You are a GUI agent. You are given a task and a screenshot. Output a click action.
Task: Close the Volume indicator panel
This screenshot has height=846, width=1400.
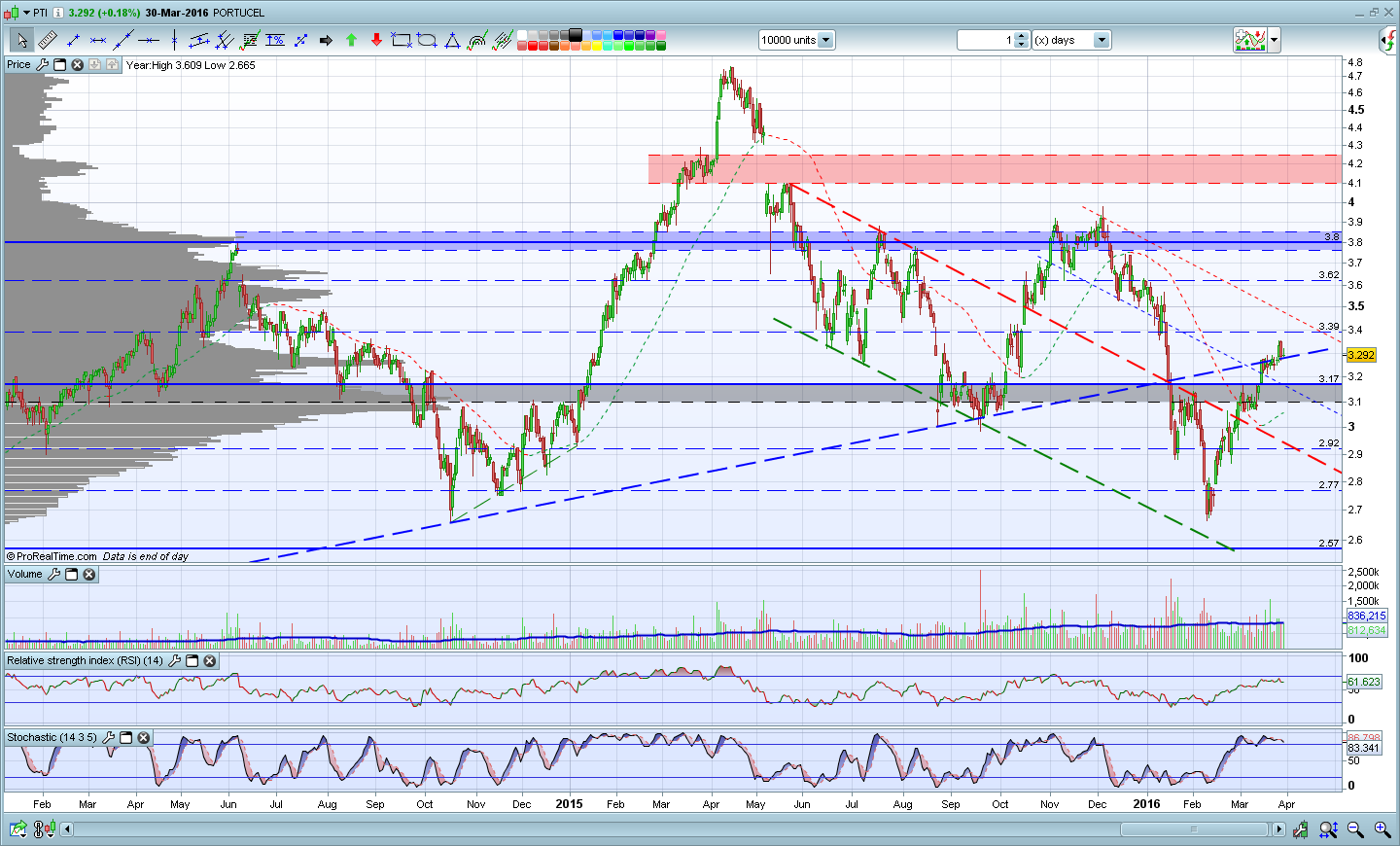pos(89,575)
